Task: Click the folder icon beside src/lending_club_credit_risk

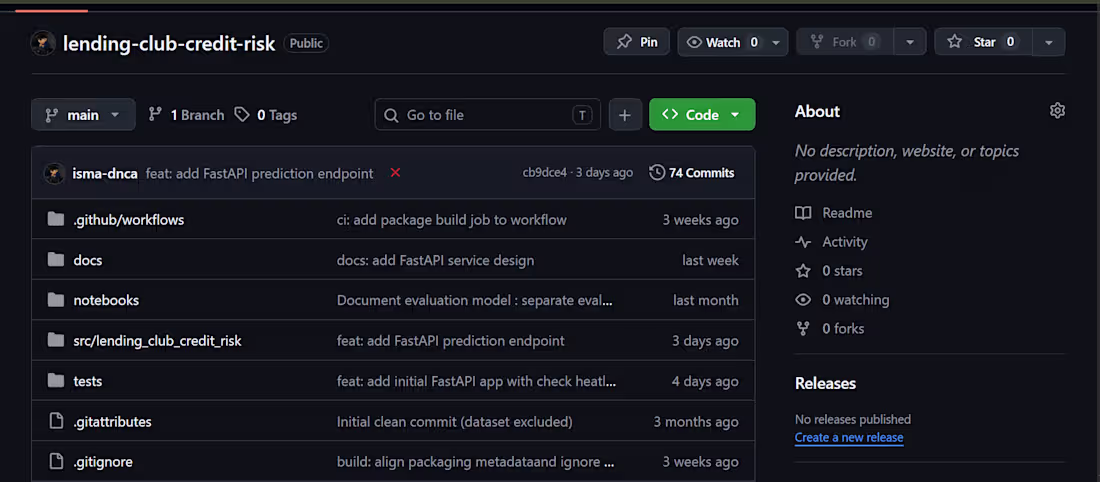Action: click(x=55, y=340)
